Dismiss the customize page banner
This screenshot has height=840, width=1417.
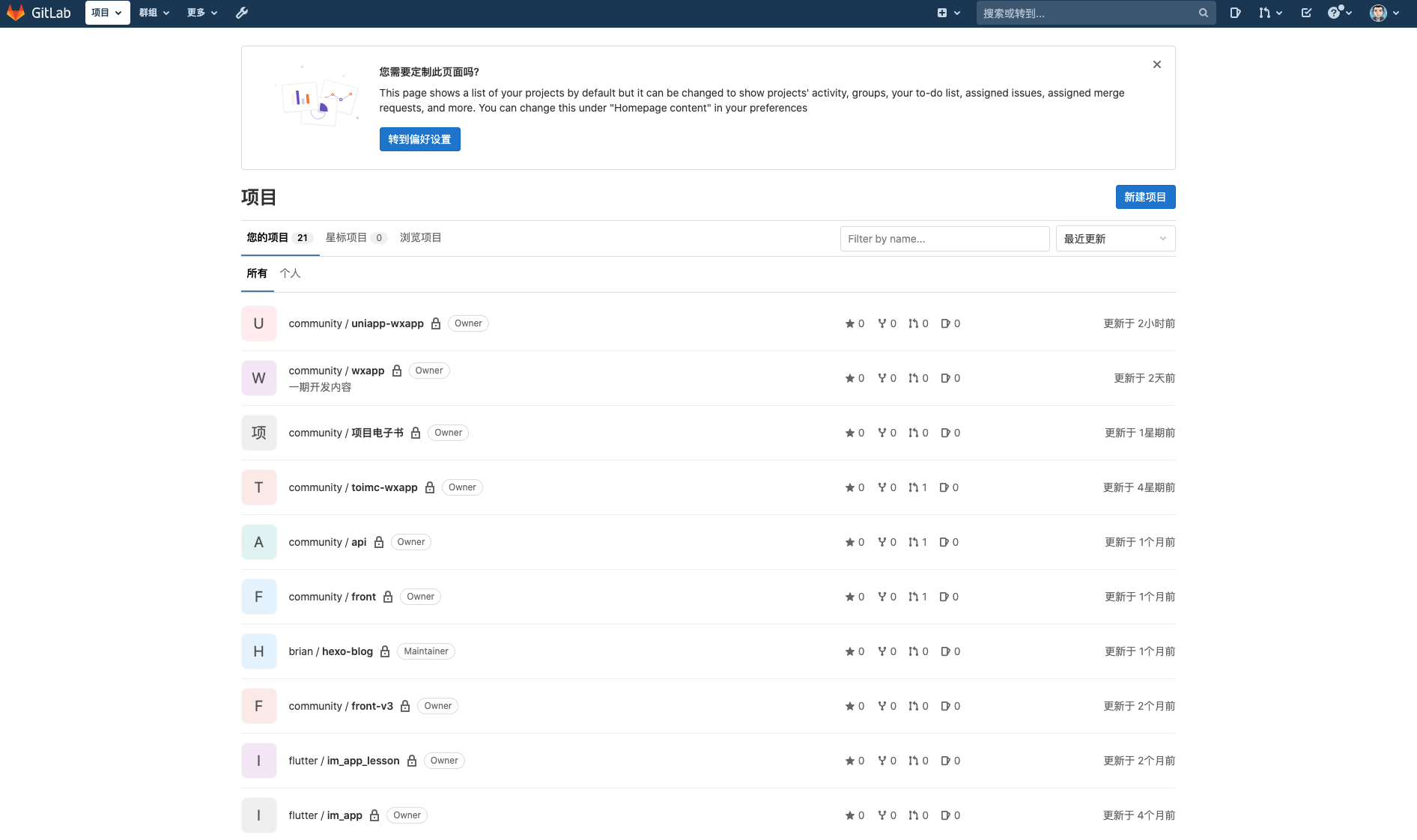coord(1156,64)
